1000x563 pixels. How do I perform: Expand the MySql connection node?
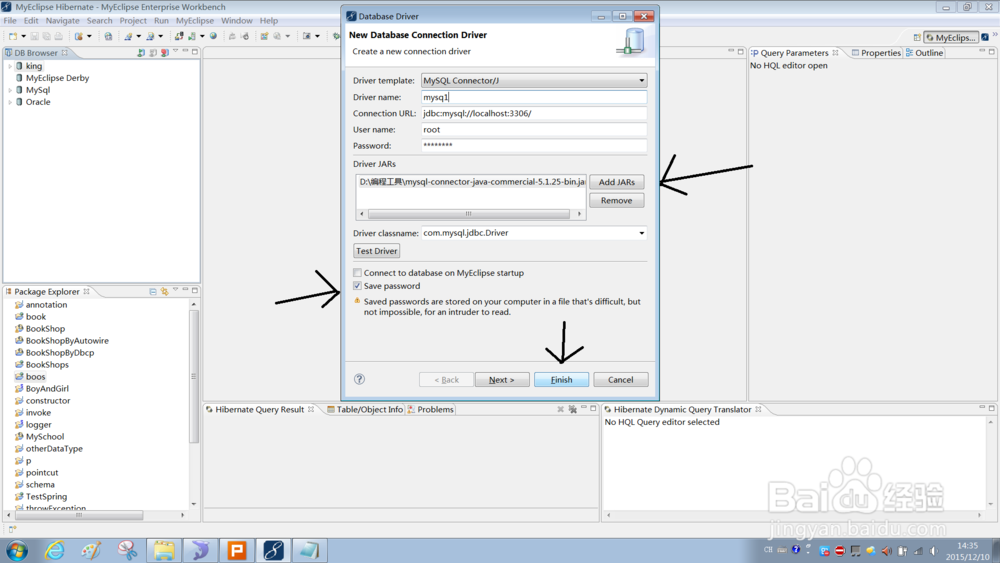click(10, 91)
